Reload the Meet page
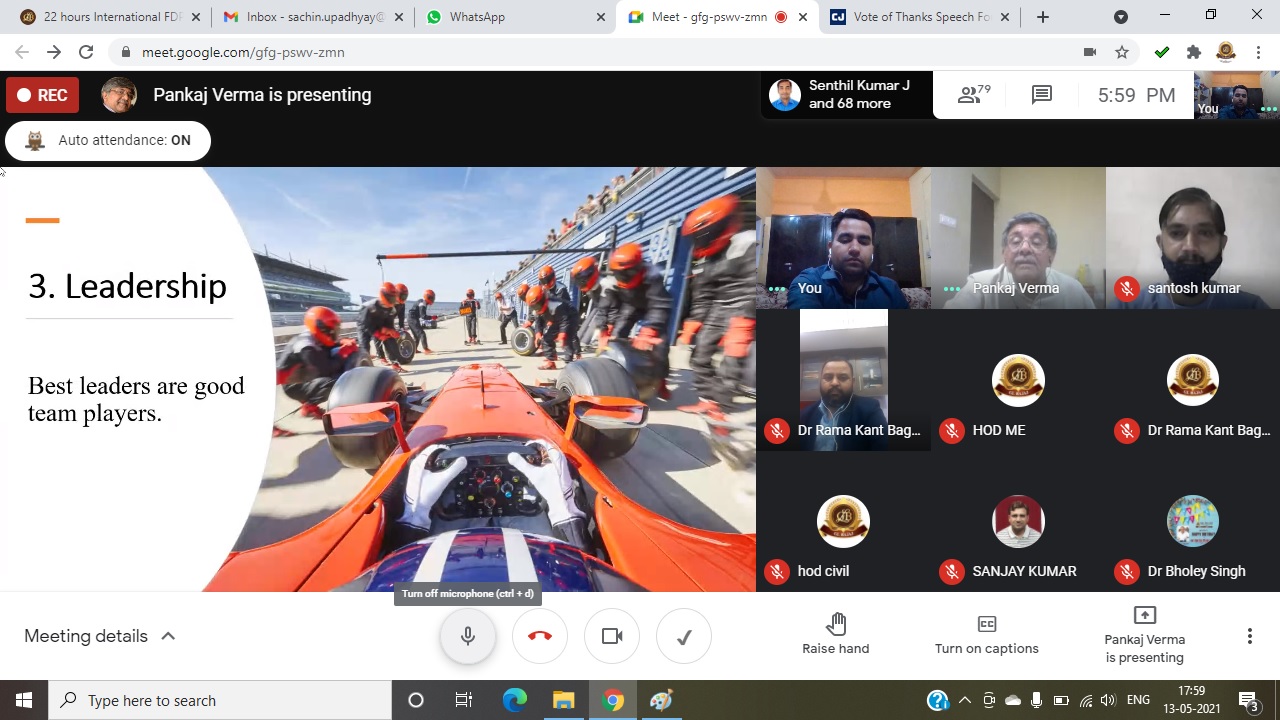The height and width of the screenshot is (720, 1280). [86, 52]
